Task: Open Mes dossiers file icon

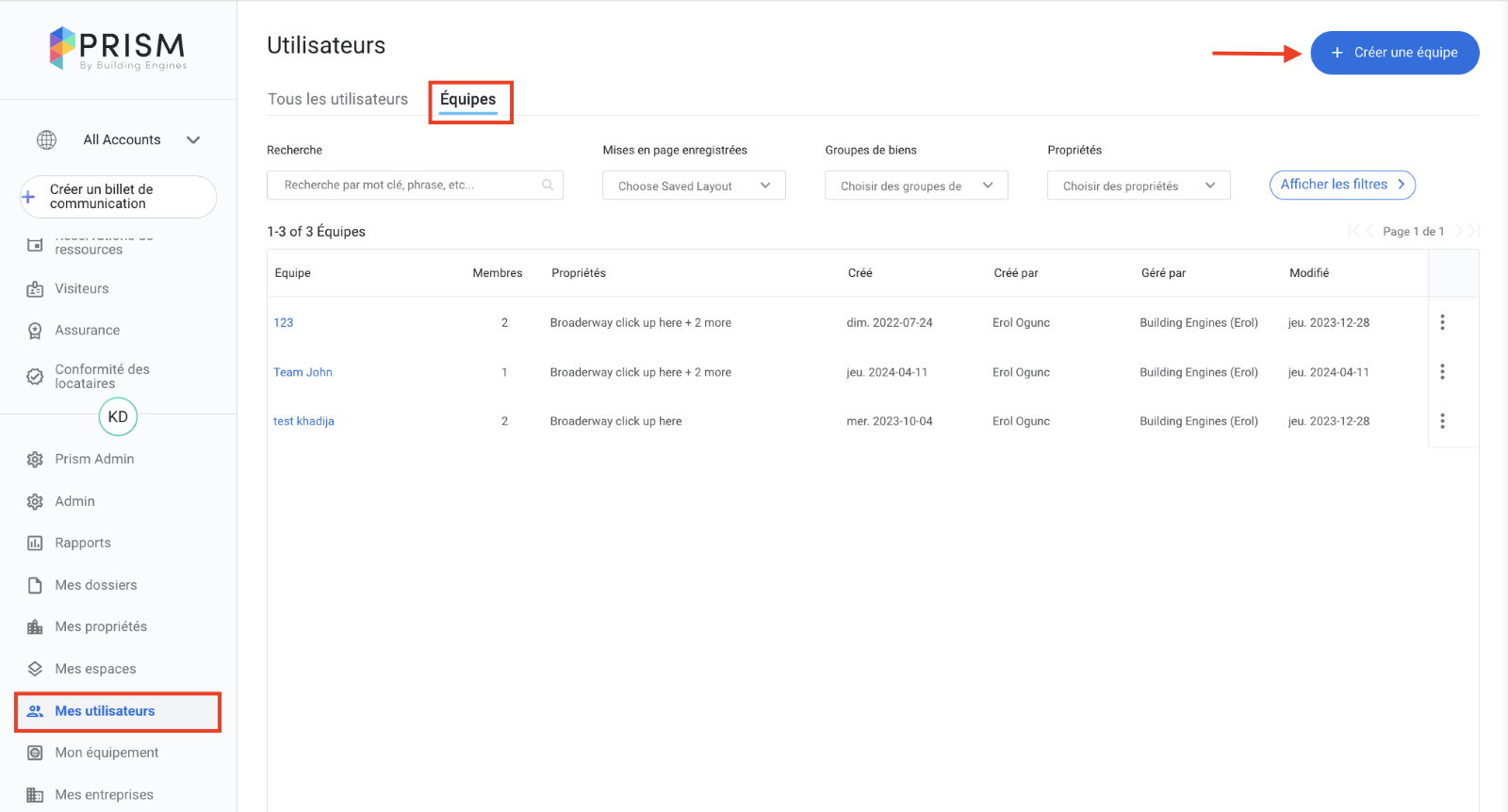Action: (35, 585)
